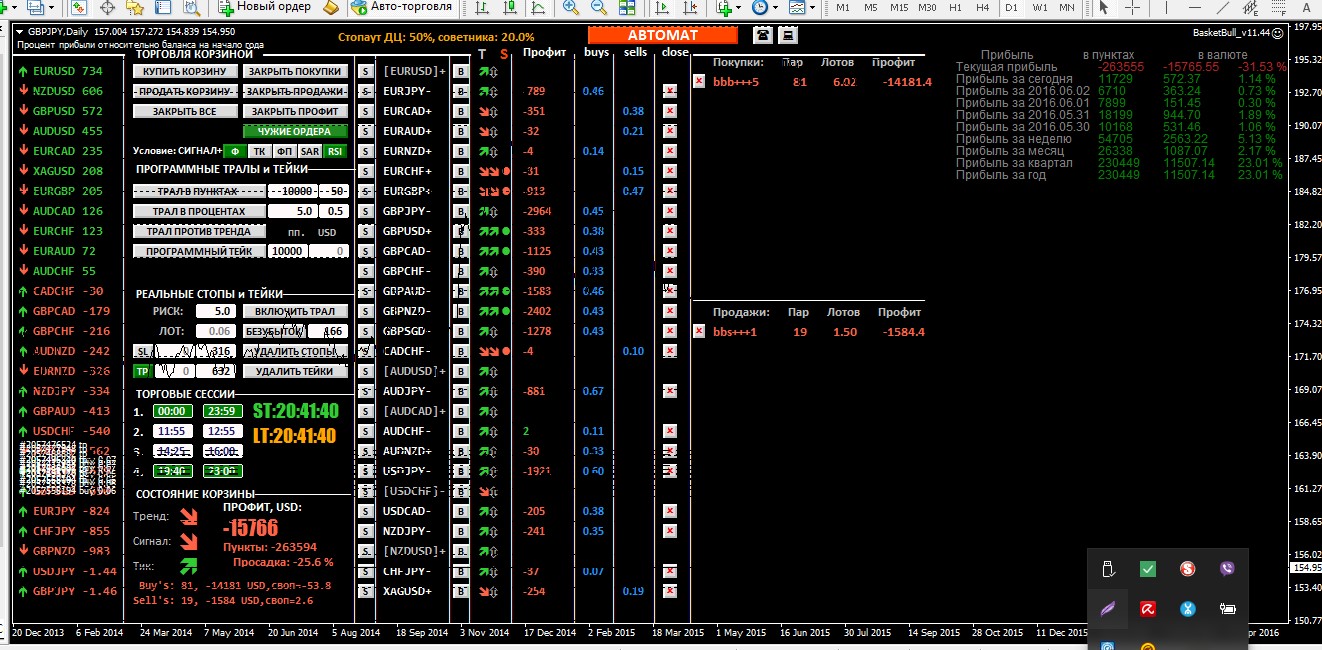
Task: Switch to the H4 timeframe
Action: tap(983, 7)
